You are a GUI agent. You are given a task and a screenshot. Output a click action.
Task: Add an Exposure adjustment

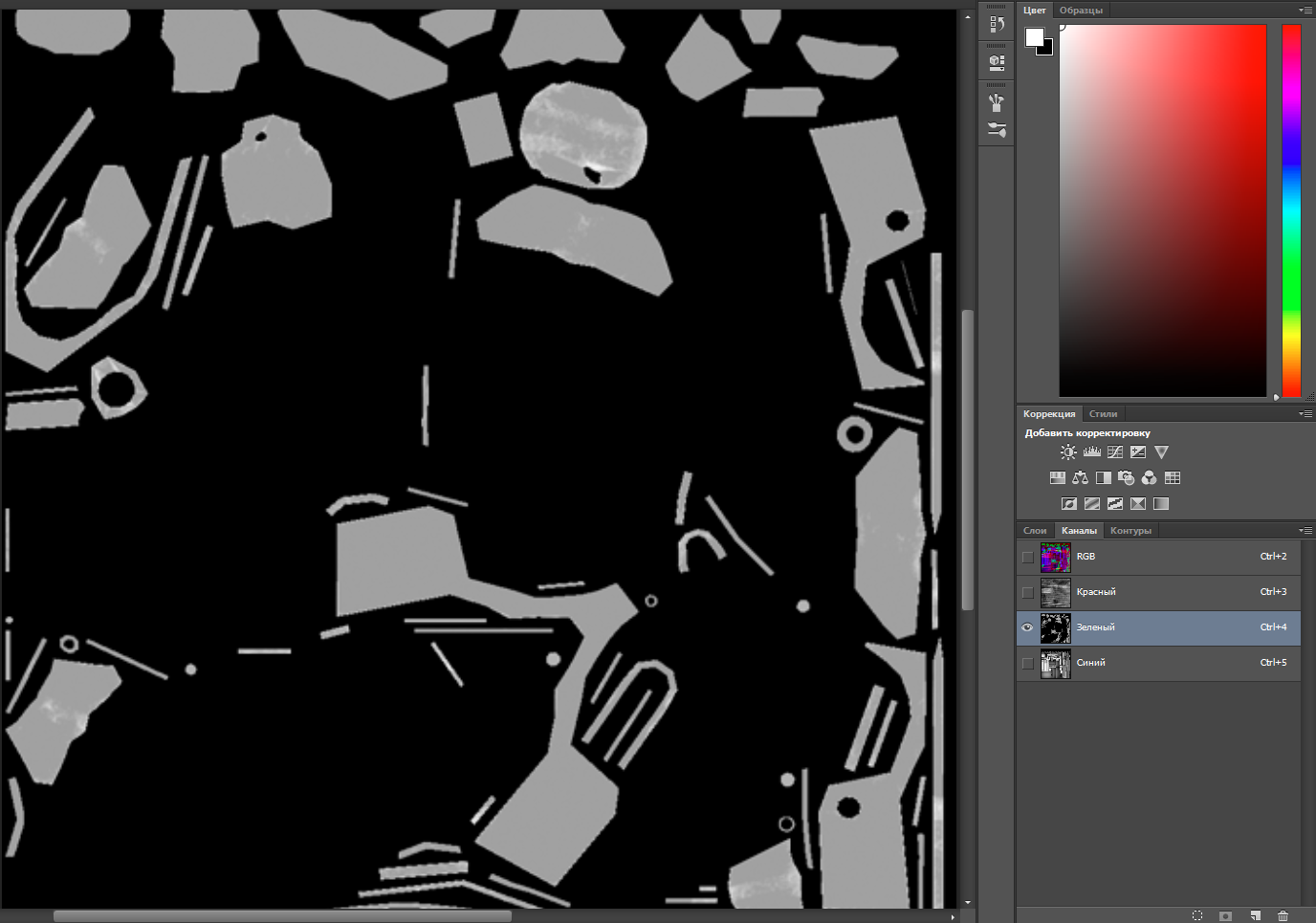pos(1138,452)
